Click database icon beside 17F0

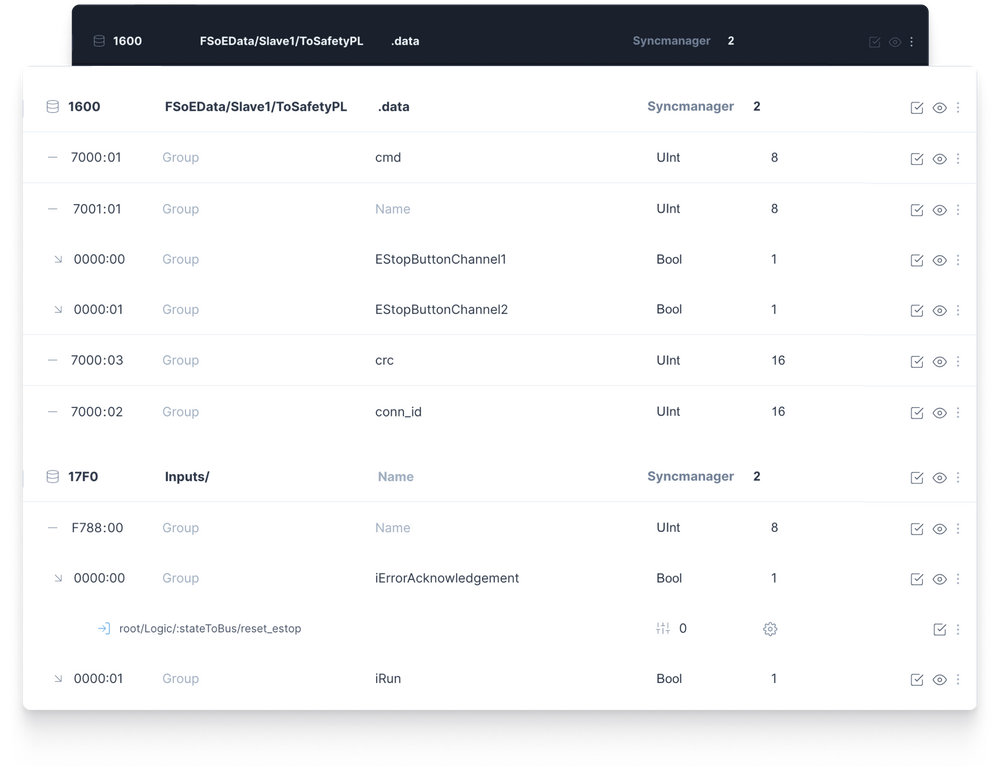pyautogui.click(x=53, y=476)
